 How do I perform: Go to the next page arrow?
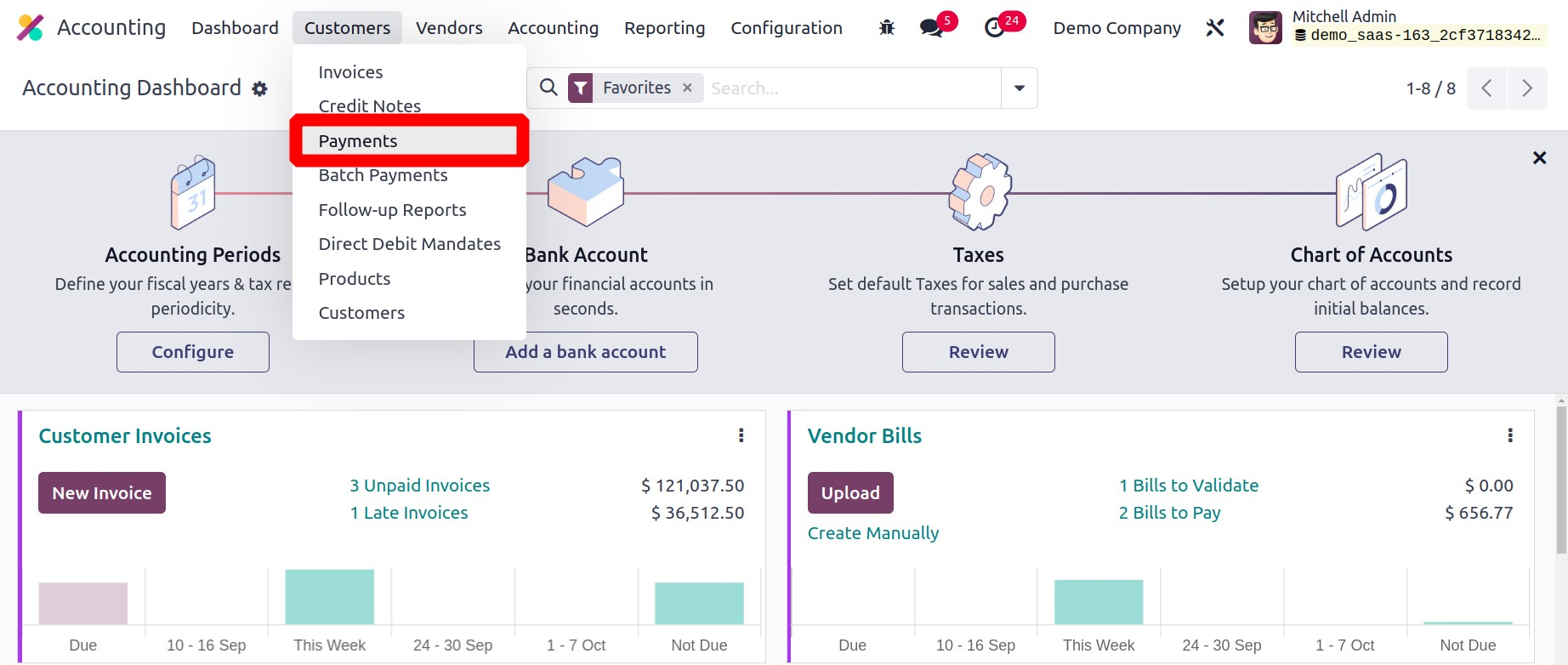pyautogui.click(x=1527, y=88)
